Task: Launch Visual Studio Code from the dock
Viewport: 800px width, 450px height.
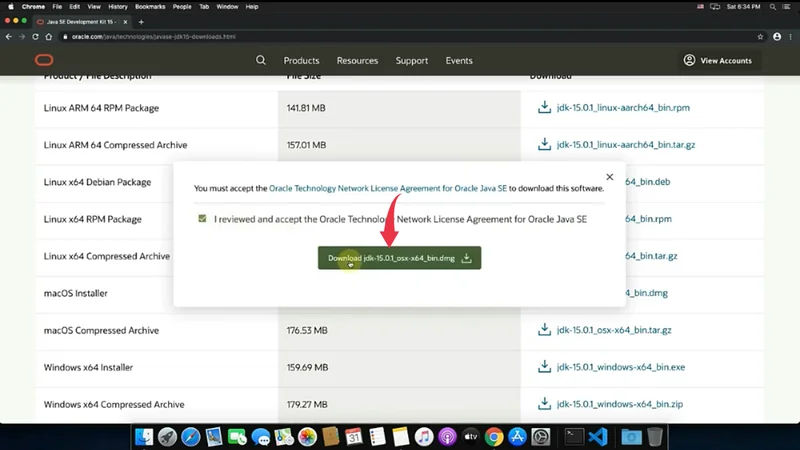Action: point(598,437)
